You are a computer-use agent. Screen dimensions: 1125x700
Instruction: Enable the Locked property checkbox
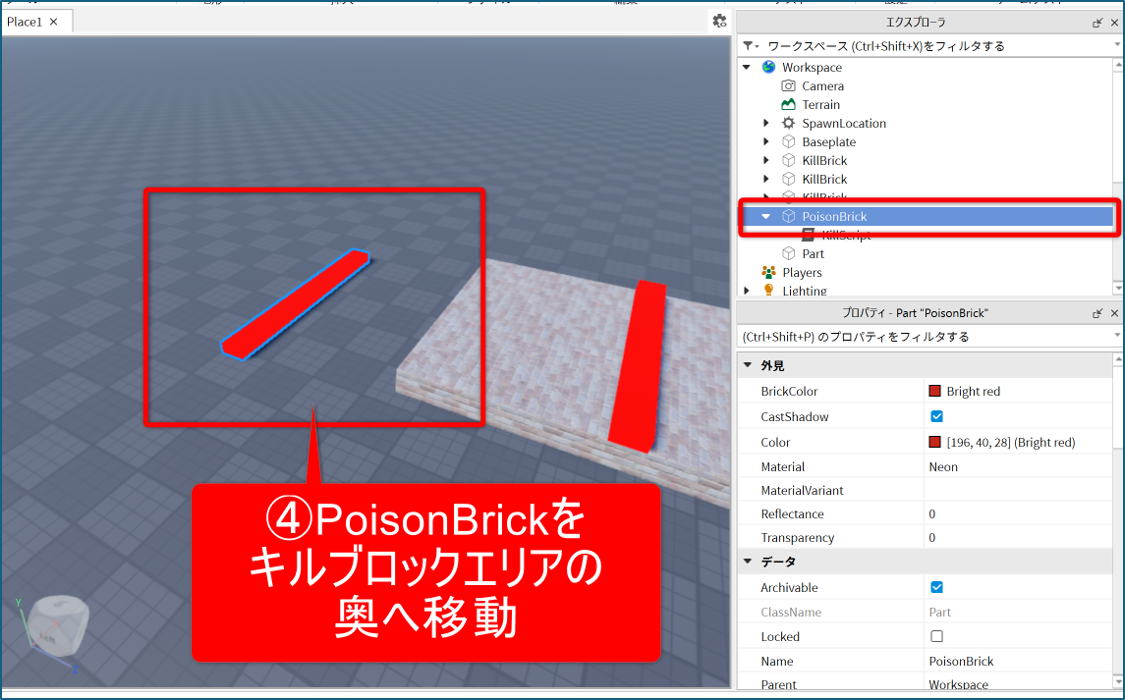[x=937, y=636]
